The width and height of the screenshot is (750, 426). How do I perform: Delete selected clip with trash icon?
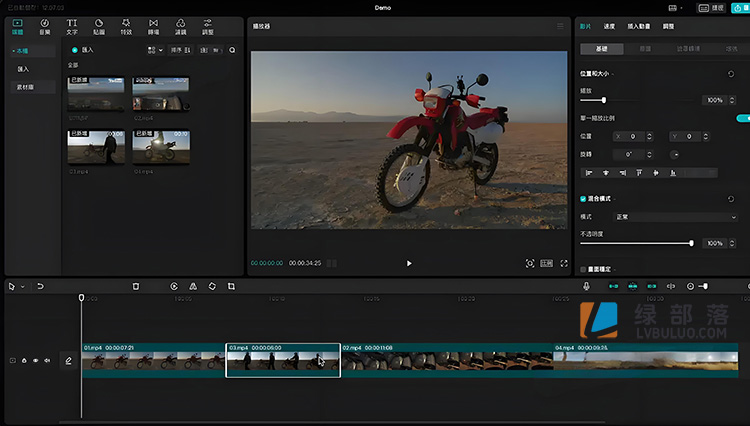[136, 286]
